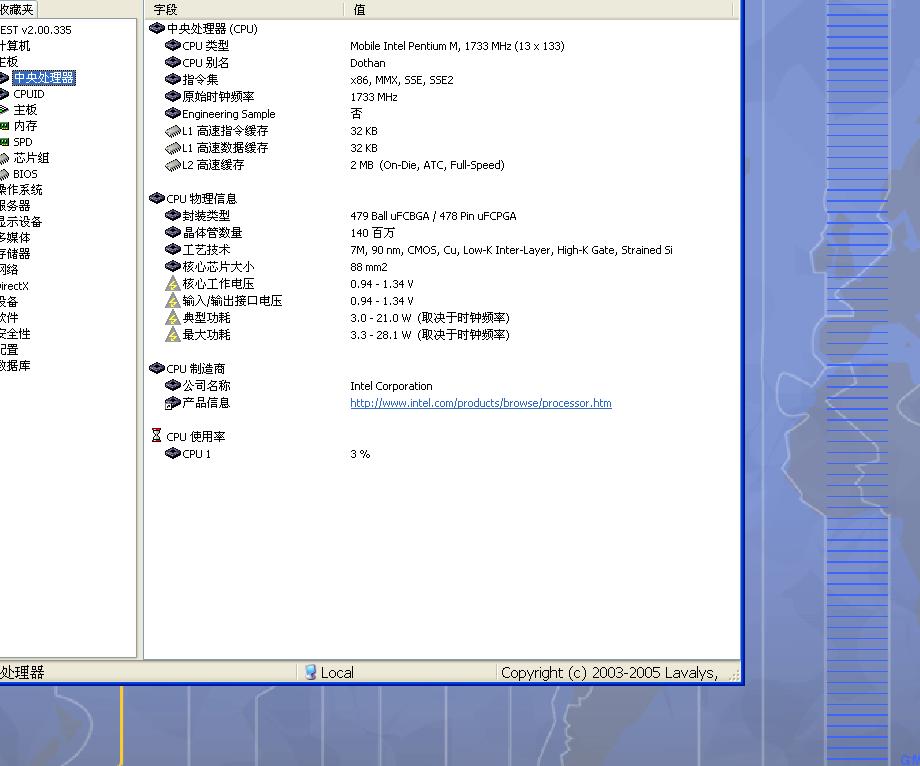This screenshot has height=766, width=920.
Task: Open the 服务器 tree category
Action: (15, 205)
